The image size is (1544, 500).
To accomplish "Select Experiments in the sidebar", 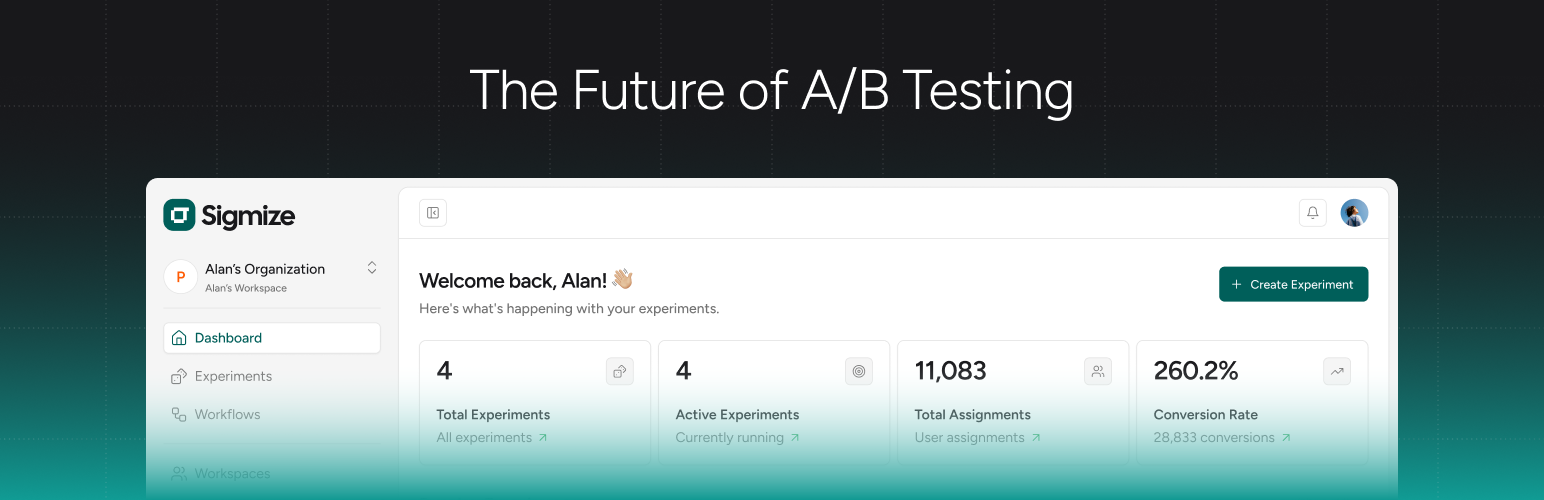I will click(233, 376).
